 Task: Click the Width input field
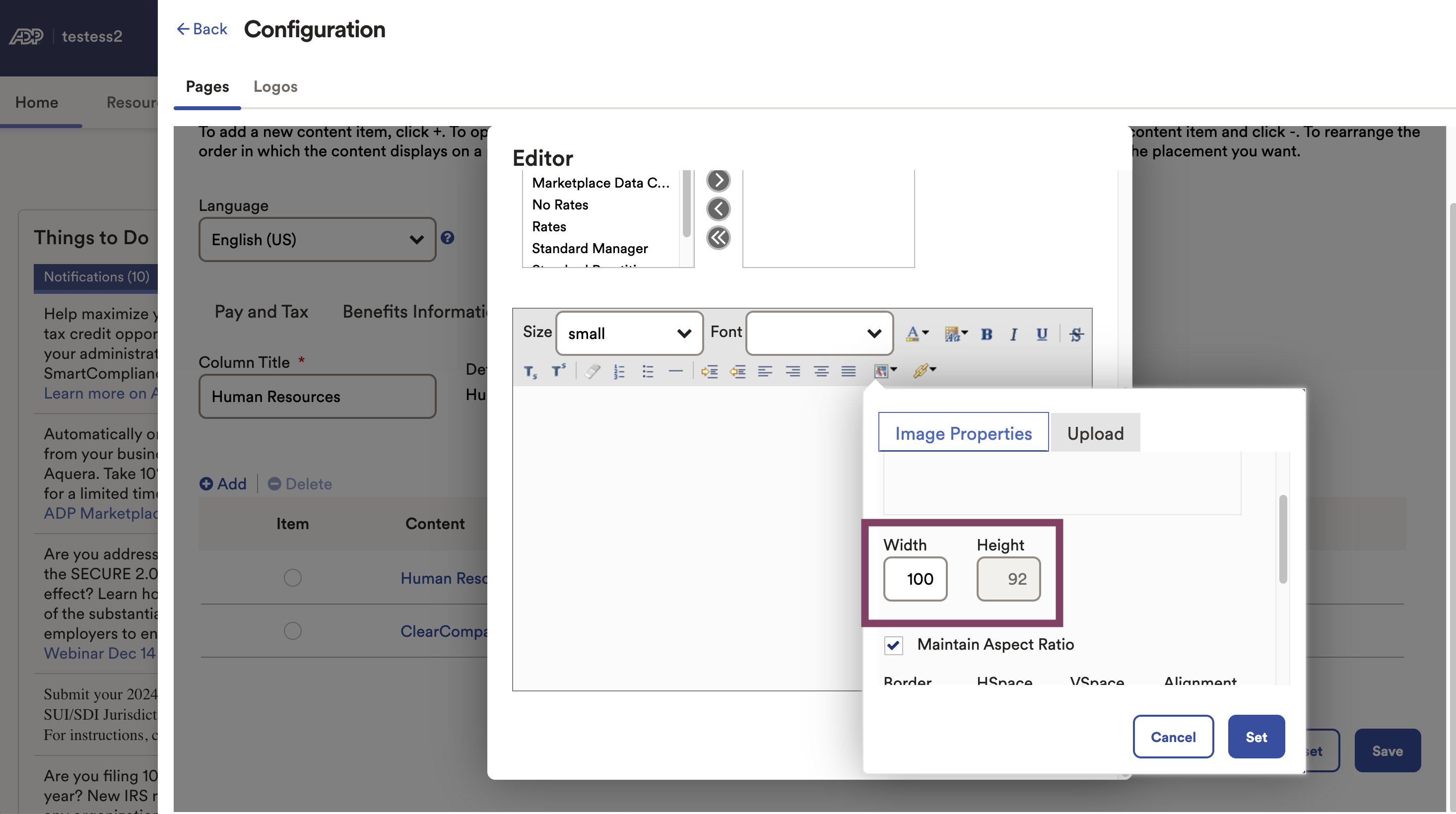(915, 579)
